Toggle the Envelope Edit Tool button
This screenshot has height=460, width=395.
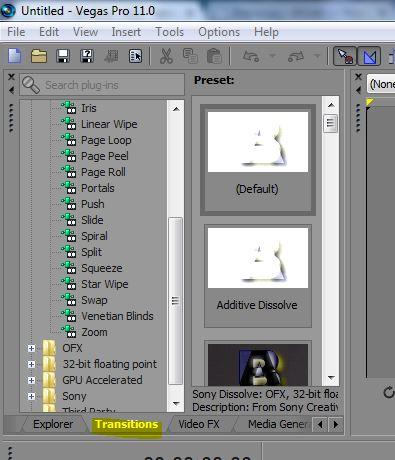[x=369, y=56]
